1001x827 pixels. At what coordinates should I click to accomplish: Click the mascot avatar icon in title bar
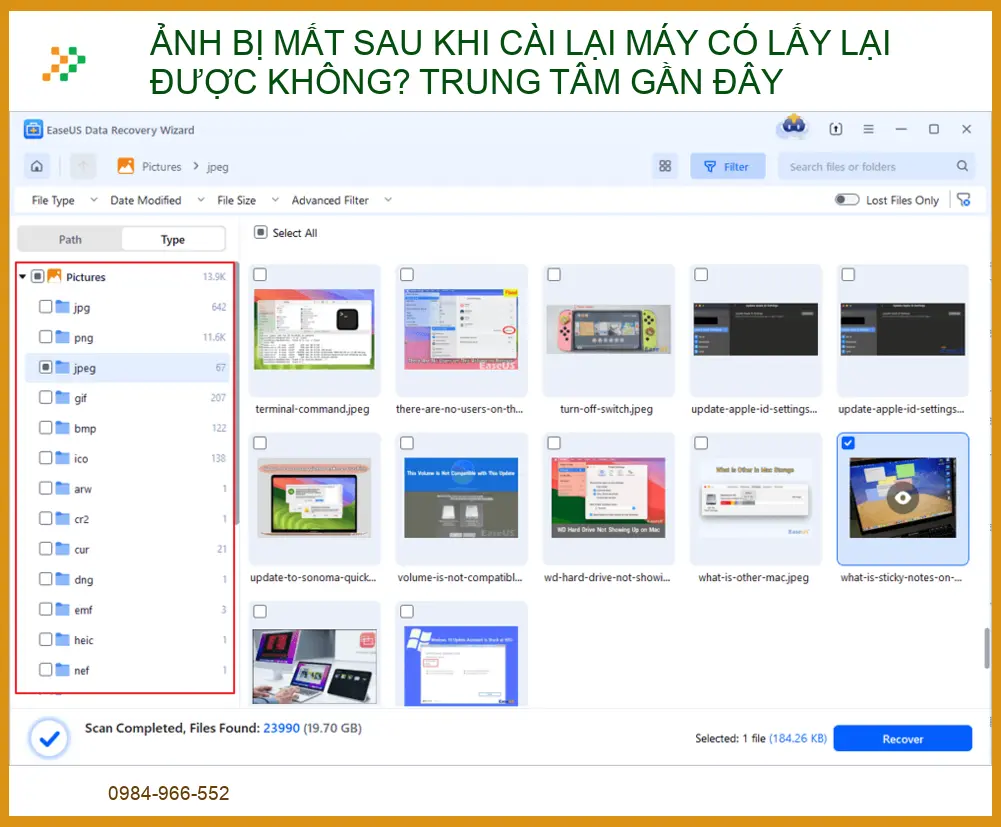(793, 125)
